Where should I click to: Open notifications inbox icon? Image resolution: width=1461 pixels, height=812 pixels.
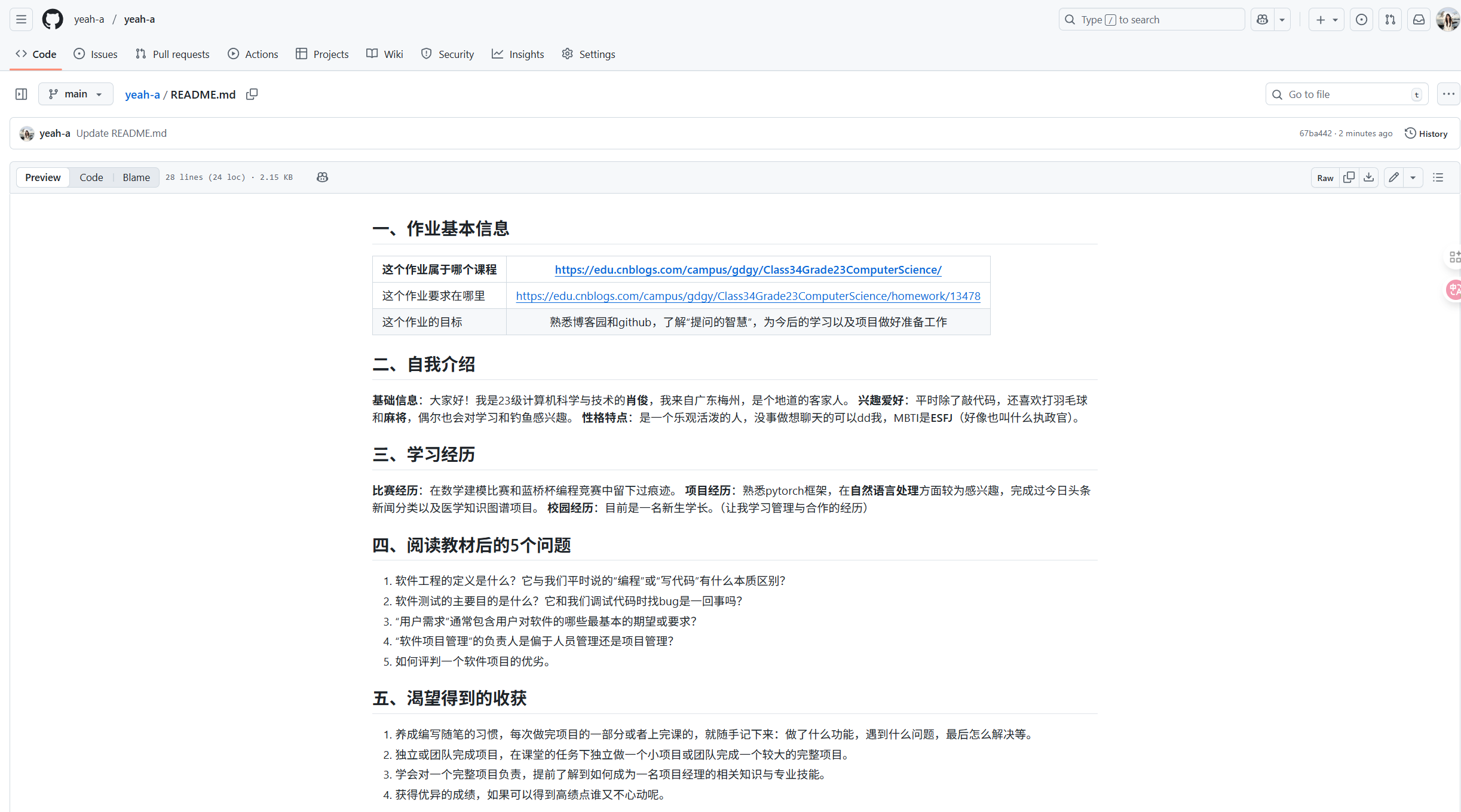1419,20
